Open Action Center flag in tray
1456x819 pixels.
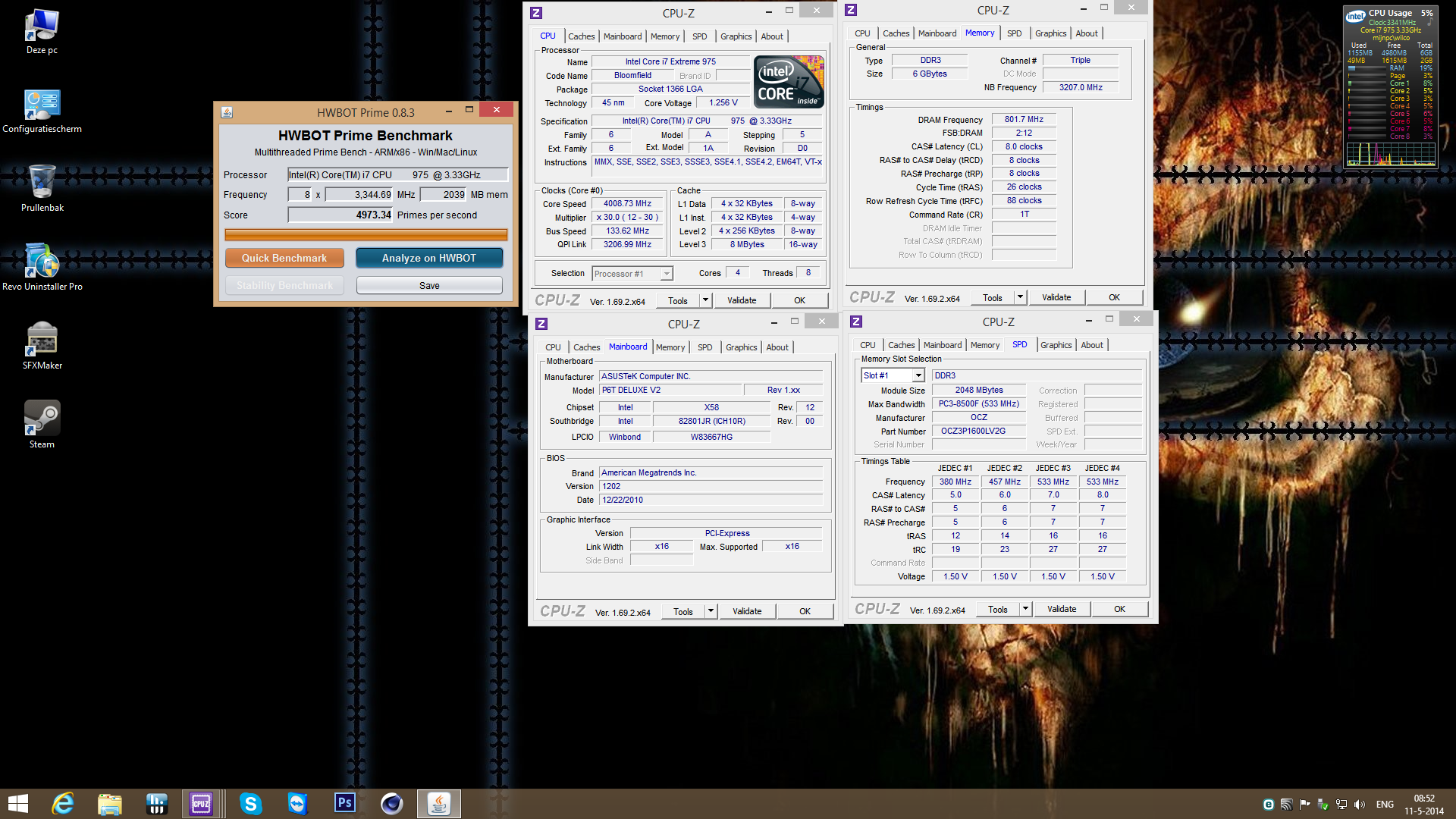pyautogui.click(x=1305, y=805)
